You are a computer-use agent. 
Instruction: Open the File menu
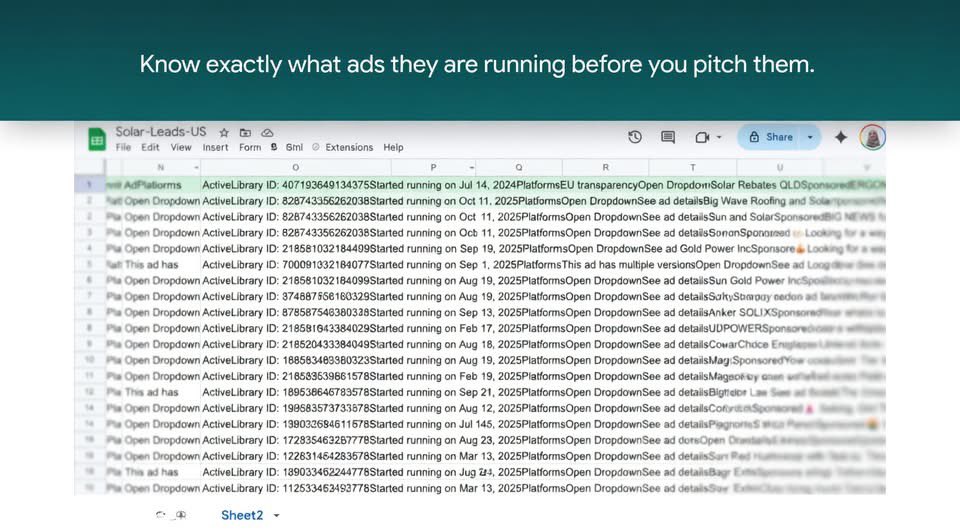pos(123,148)
